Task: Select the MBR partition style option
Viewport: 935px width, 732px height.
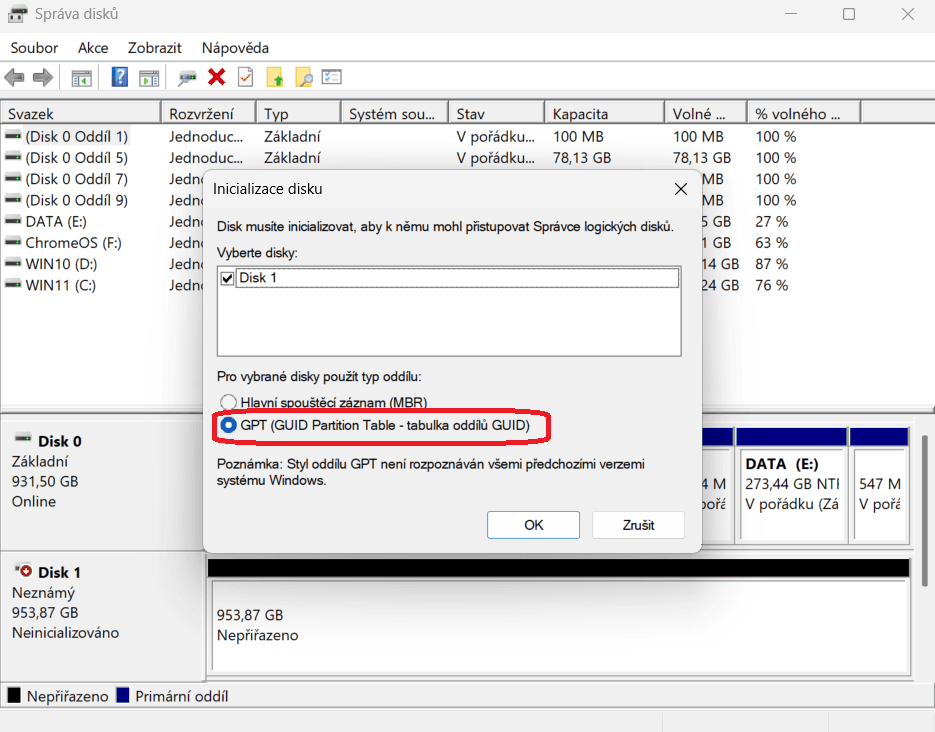Action: [x=228, y=403]
